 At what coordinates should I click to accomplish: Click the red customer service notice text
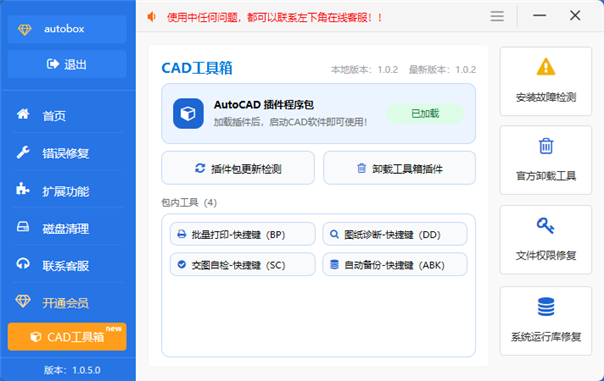point(274,17)
